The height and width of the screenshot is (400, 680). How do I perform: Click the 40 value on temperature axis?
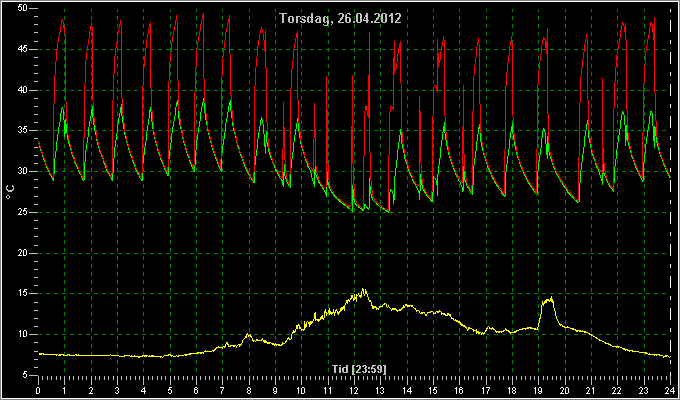point(23,90)
